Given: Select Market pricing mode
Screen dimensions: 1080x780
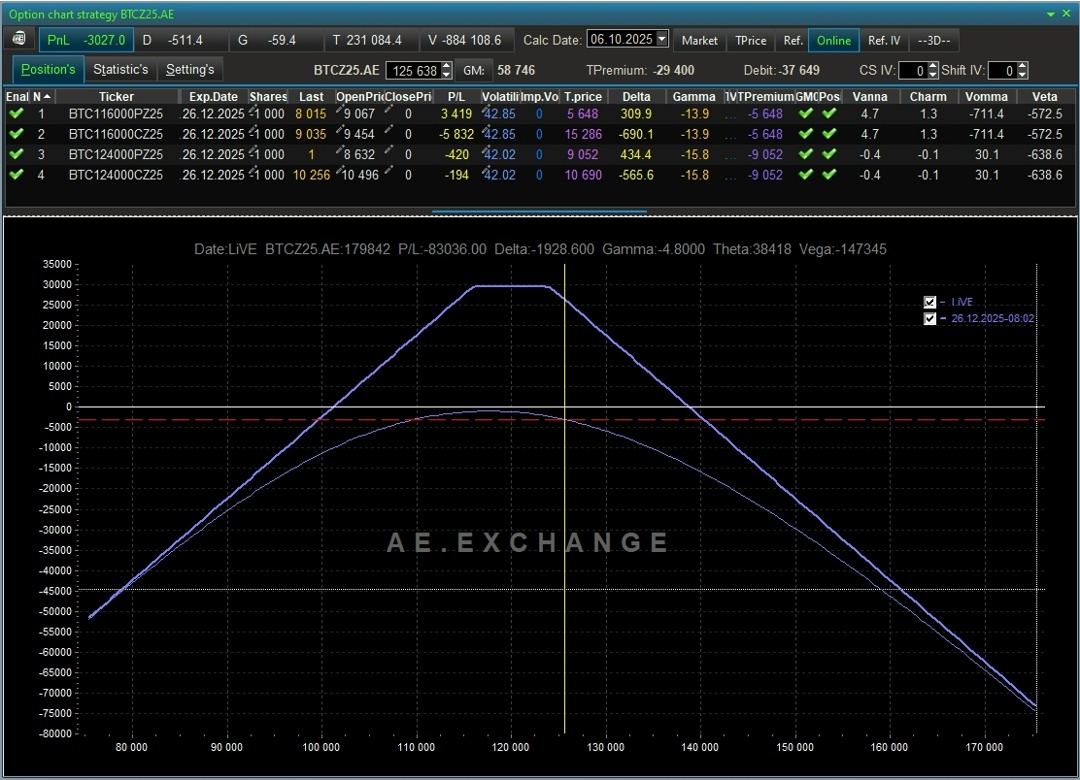Looking at the screenshot, I should point(700,40).
